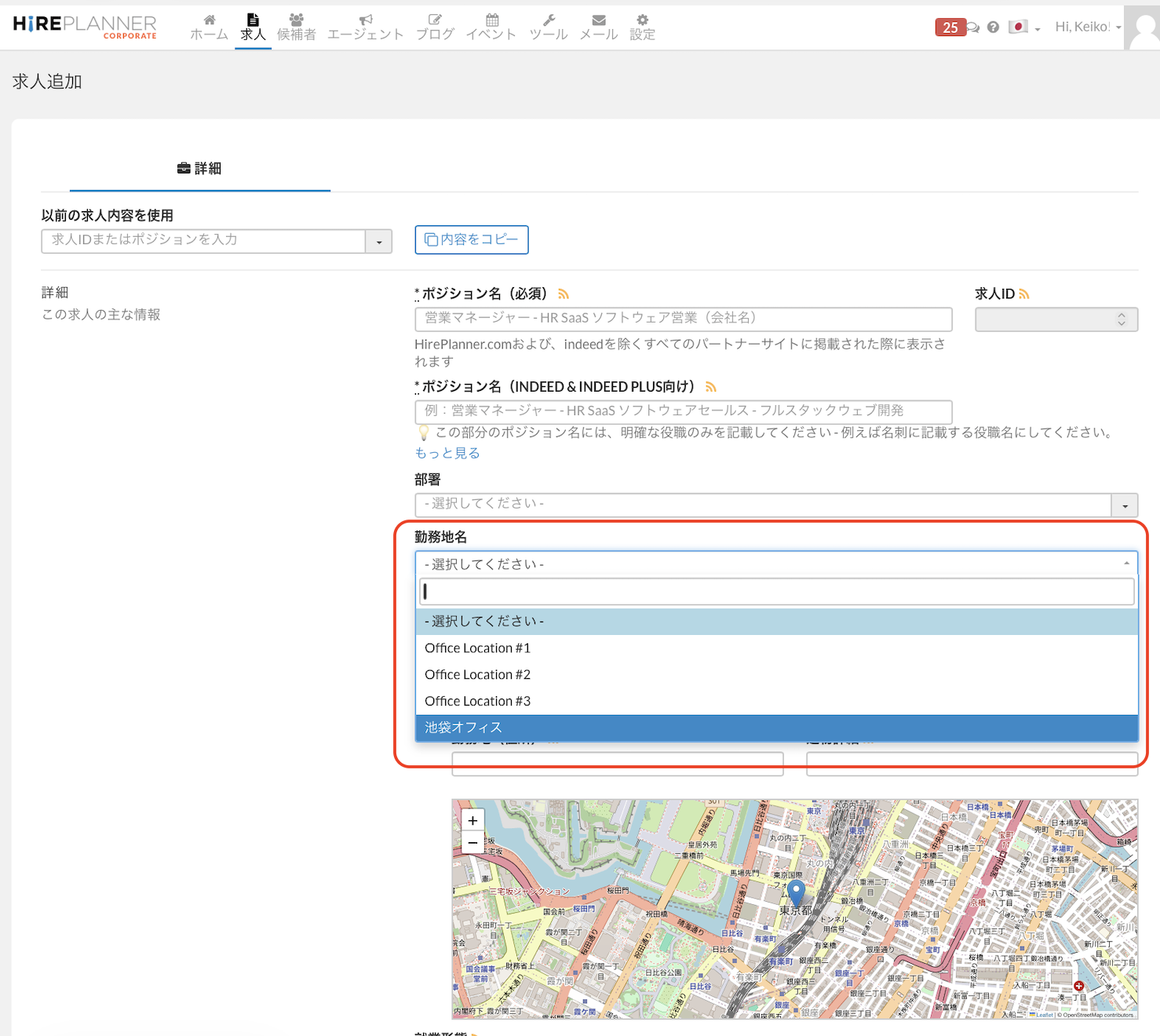Image resolution: width=1160 pixels, height=1036 pixels.
Task: Select Office Location #2 option
Action: [x=477, y=675]
